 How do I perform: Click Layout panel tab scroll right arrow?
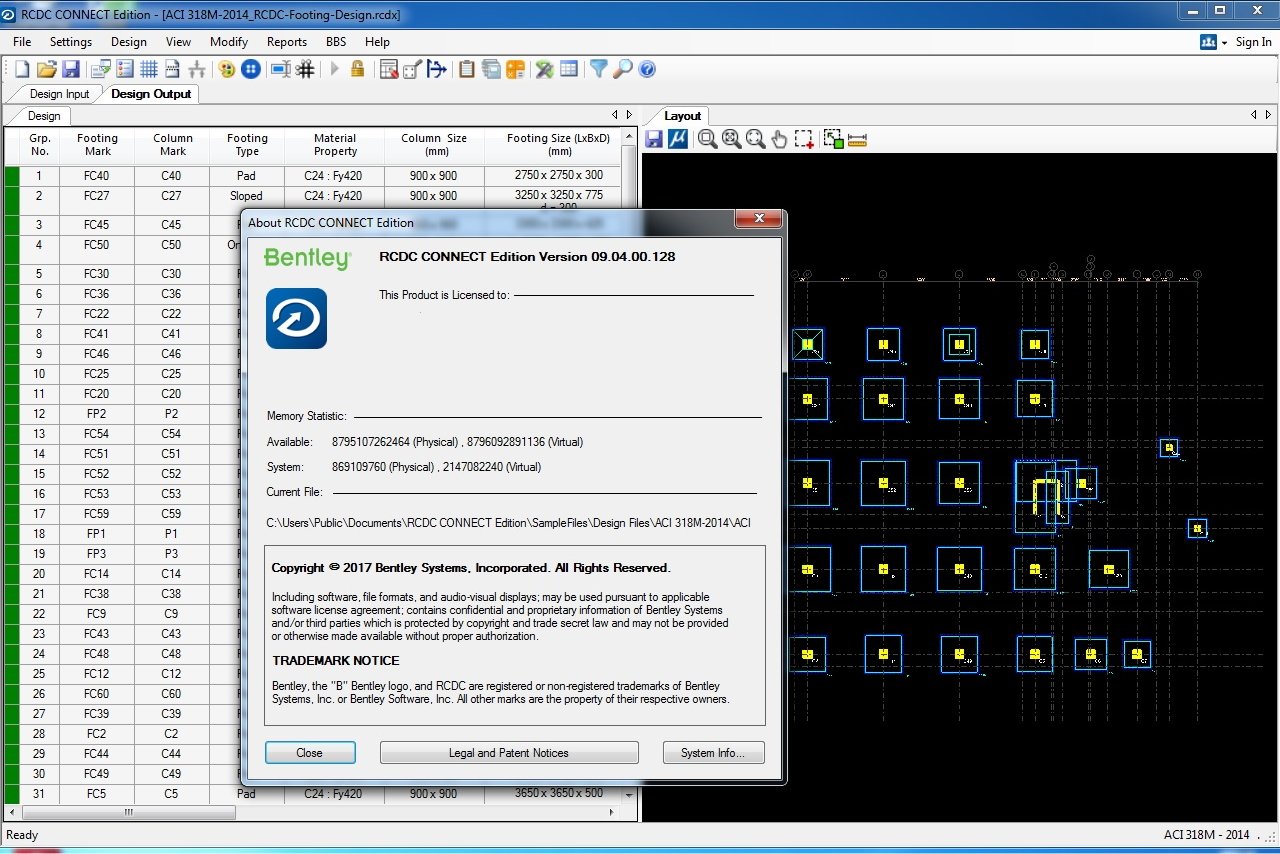pos(1268,115)
